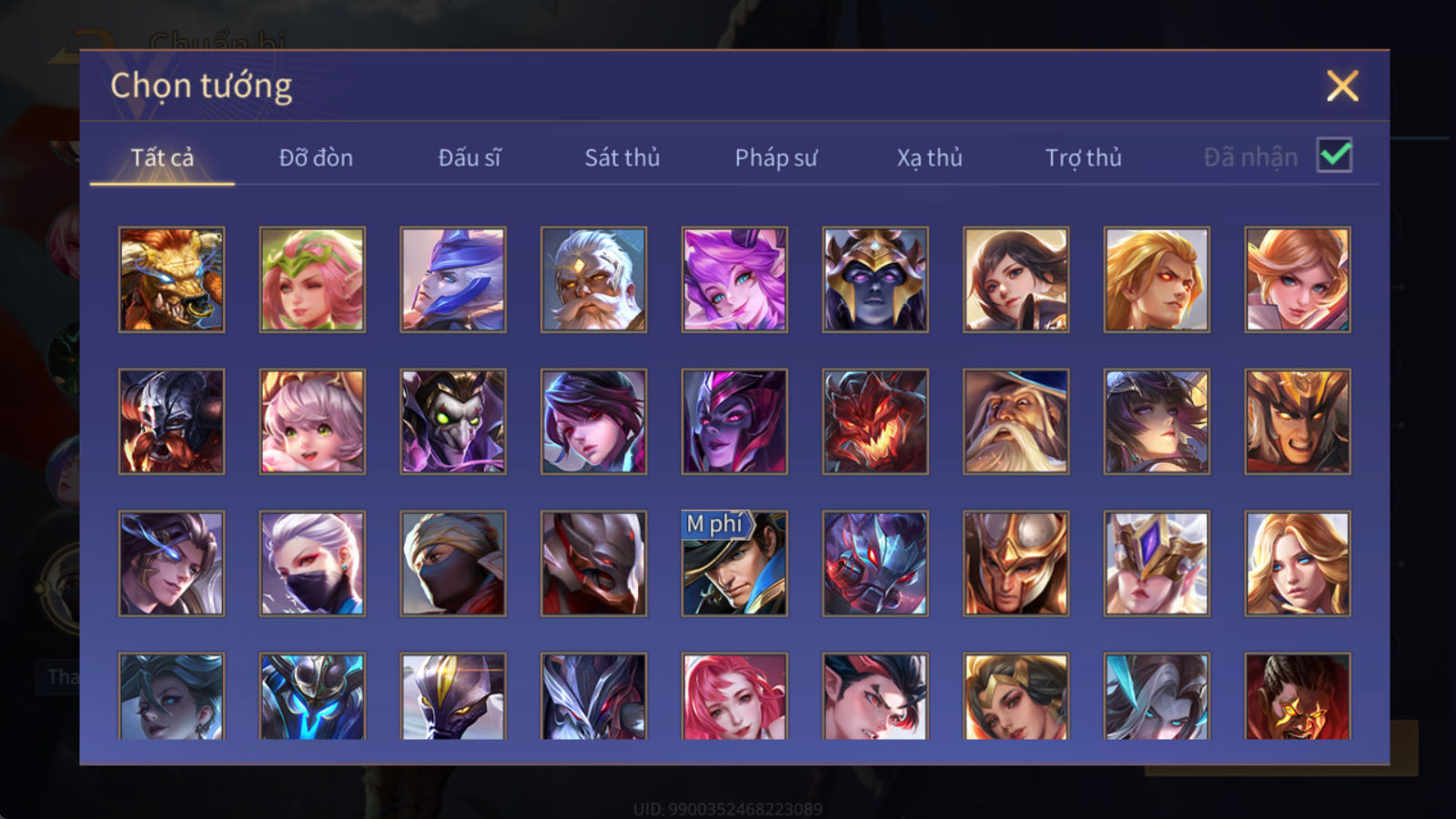The height and width of the screenshot is (819, 1456).
Task: Choose the hero marked 'M phí'
Action: point(734,563)
